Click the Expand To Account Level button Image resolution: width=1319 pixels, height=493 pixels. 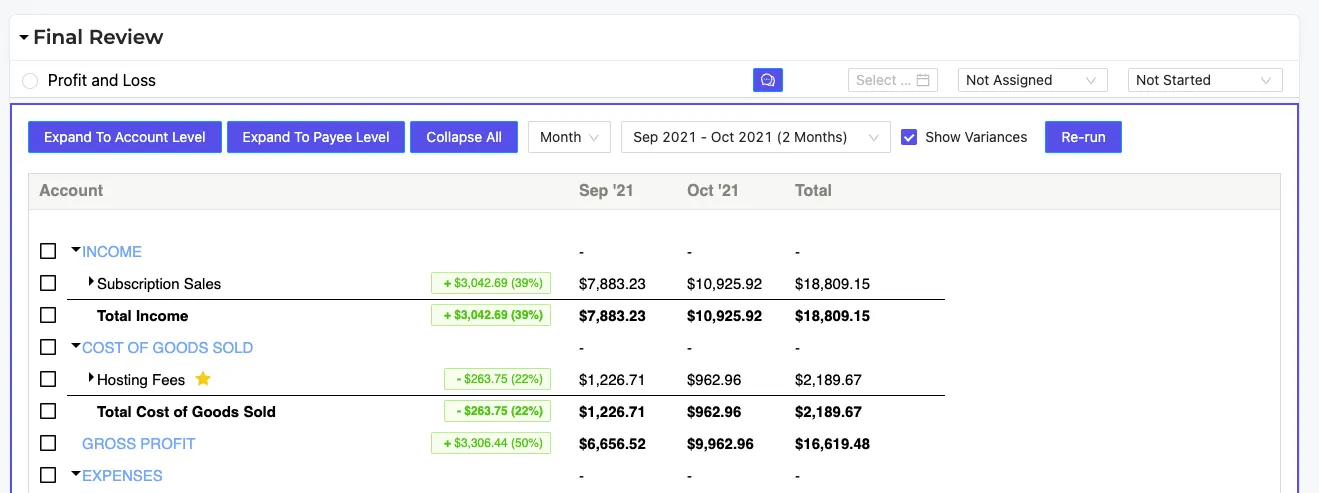[x=125, y=137]
